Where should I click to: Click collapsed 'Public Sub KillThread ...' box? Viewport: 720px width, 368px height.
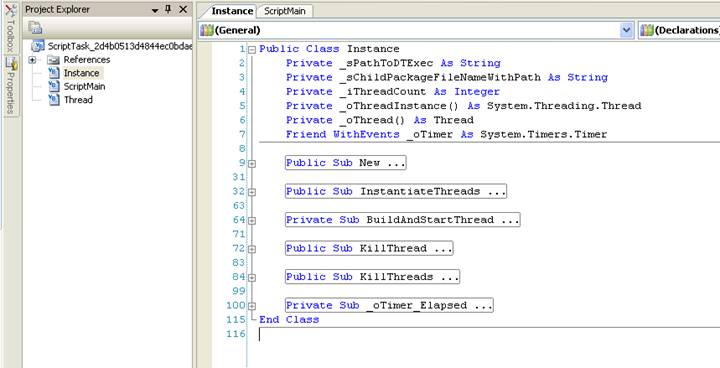[369, 249]
